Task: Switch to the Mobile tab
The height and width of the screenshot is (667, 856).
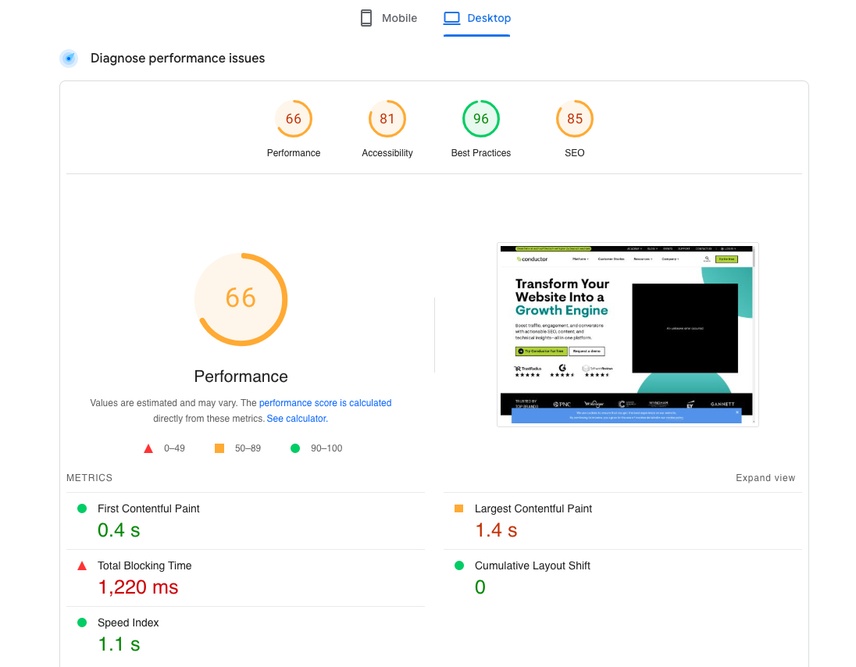Action: coord(388,18)
